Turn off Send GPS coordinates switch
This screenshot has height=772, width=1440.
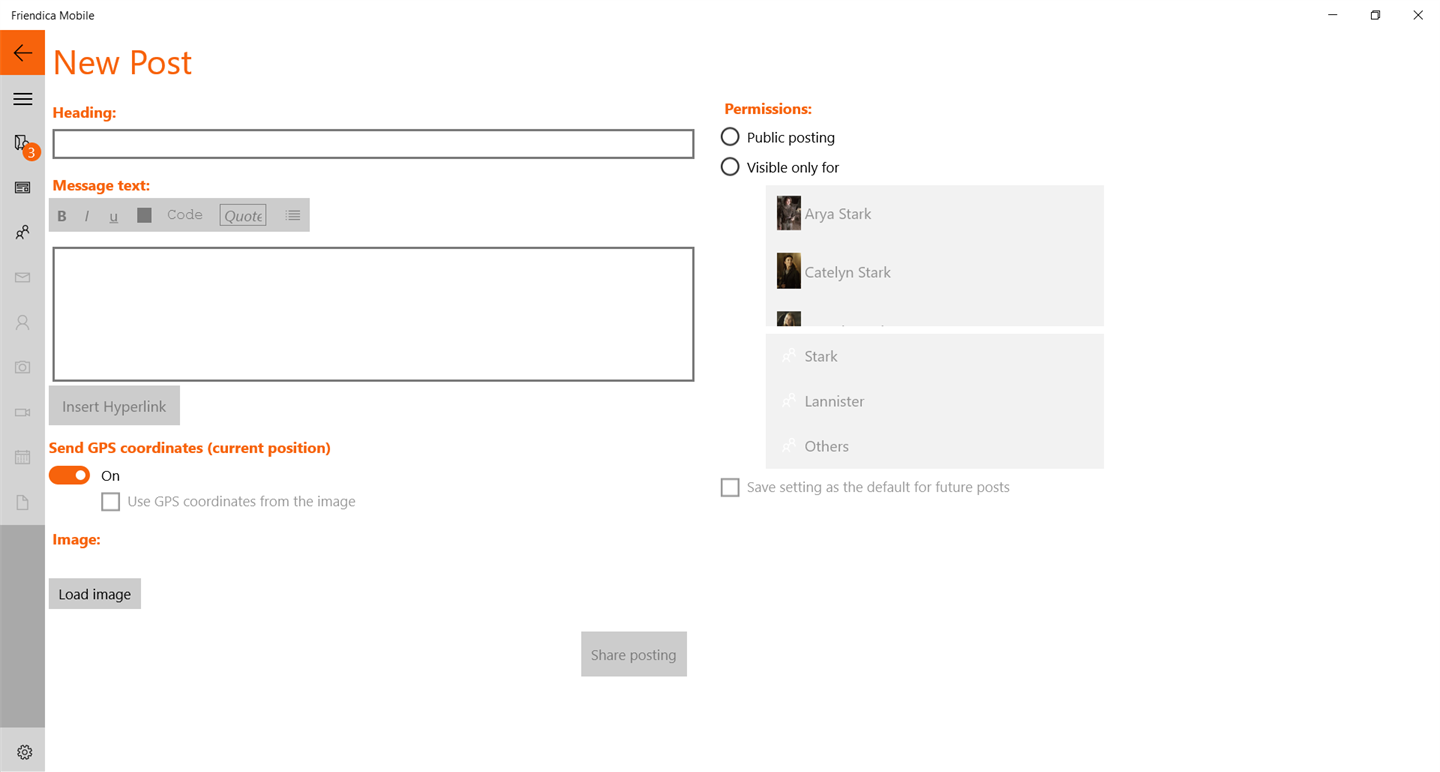pyautogui.click(x=69, y=475)
